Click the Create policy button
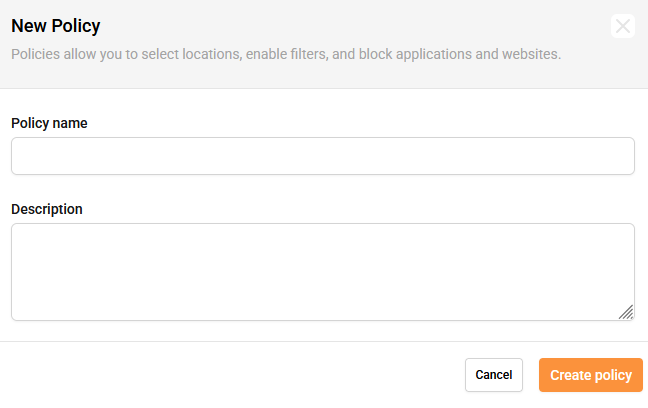The width and height of the screenshot is (648, 408). click(x=590, y=375)
